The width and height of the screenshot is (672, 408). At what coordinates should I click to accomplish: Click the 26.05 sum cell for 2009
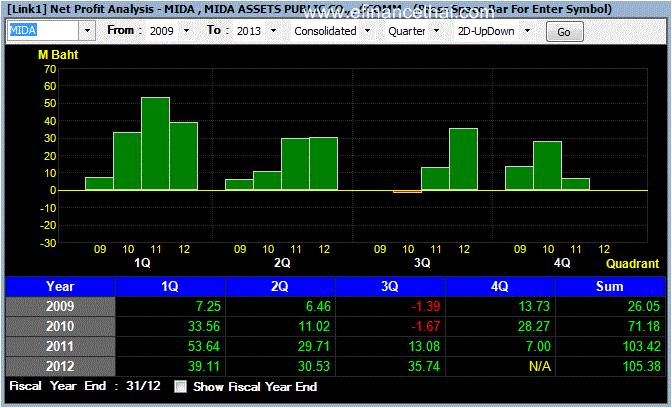(x=610, y=306)
